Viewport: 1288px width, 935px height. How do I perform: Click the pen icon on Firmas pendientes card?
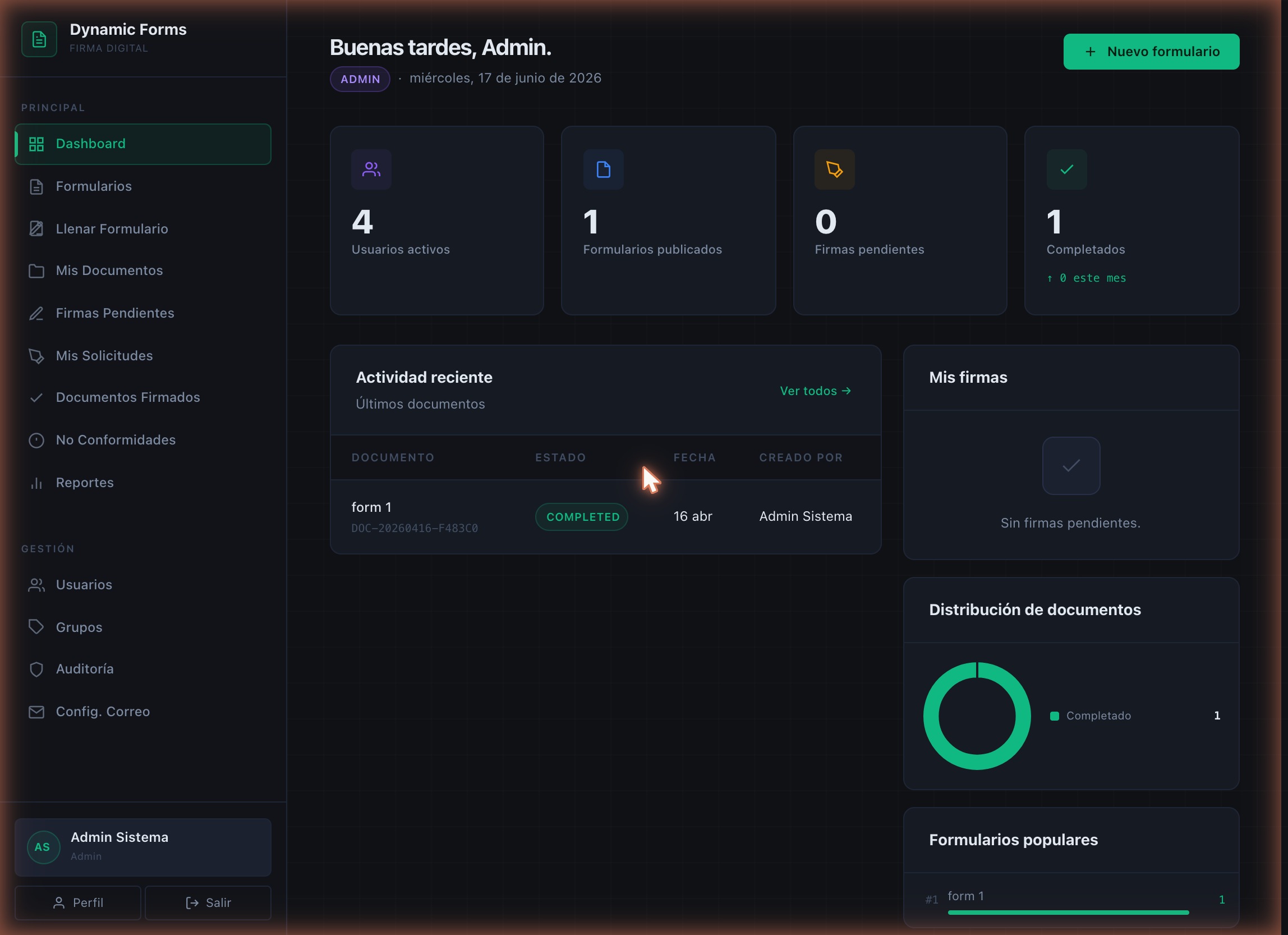tap(834, 169)
